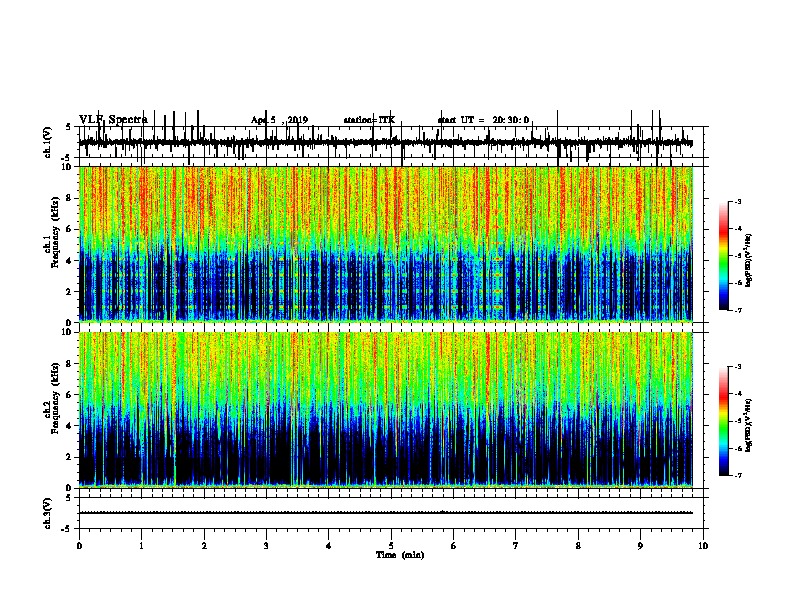This screenshot has width=792, height=612.
Task: Click the 7 tick label on time axis
Action: (516, 546)
